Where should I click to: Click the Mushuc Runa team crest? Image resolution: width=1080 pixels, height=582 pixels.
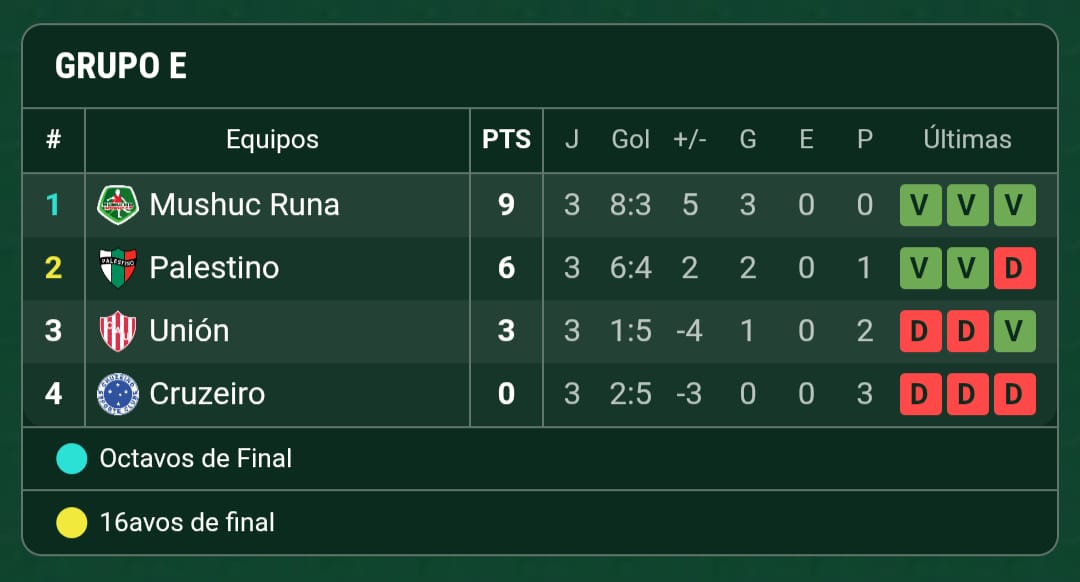[118, 205]
